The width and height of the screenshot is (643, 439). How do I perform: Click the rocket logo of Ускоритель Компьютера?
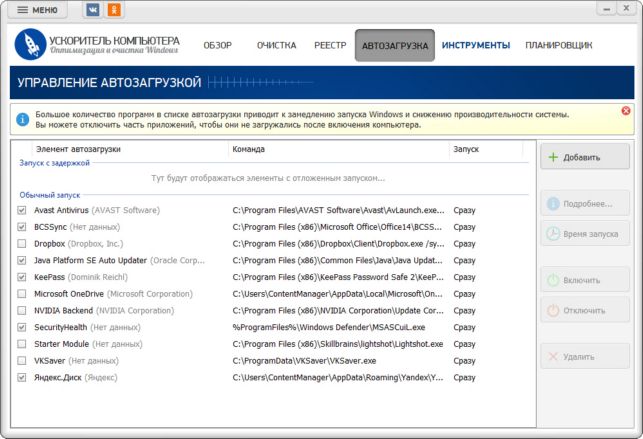pyautogui.click(x=30, y=44)
